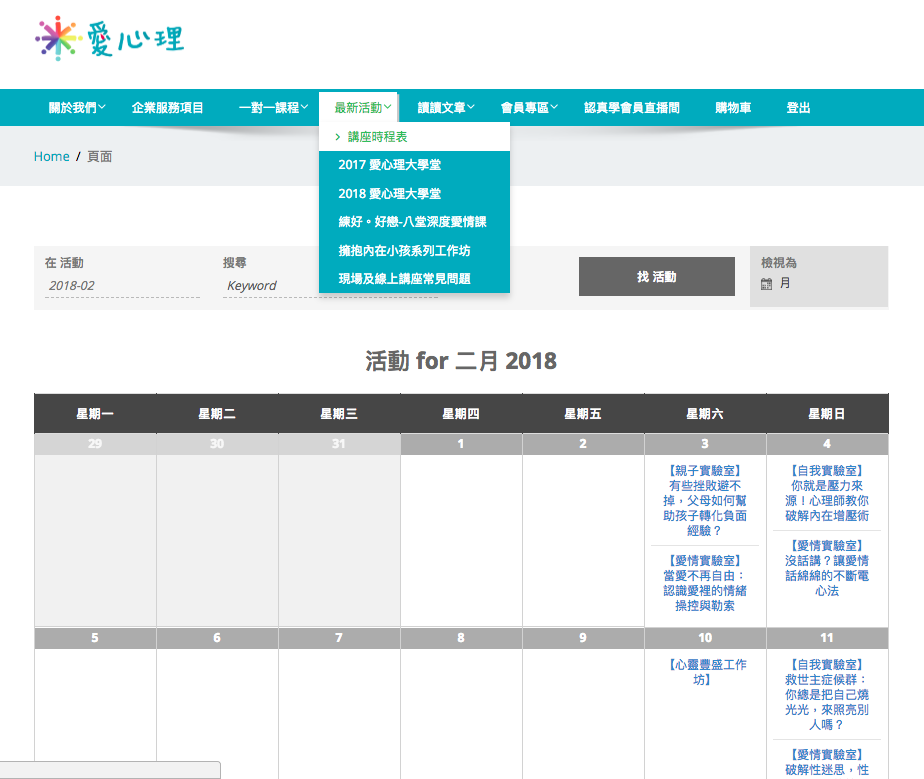The height and width of the screenshot is (779, 924).
Task: Focus the Keyword search field
Action: pos(270,286)
